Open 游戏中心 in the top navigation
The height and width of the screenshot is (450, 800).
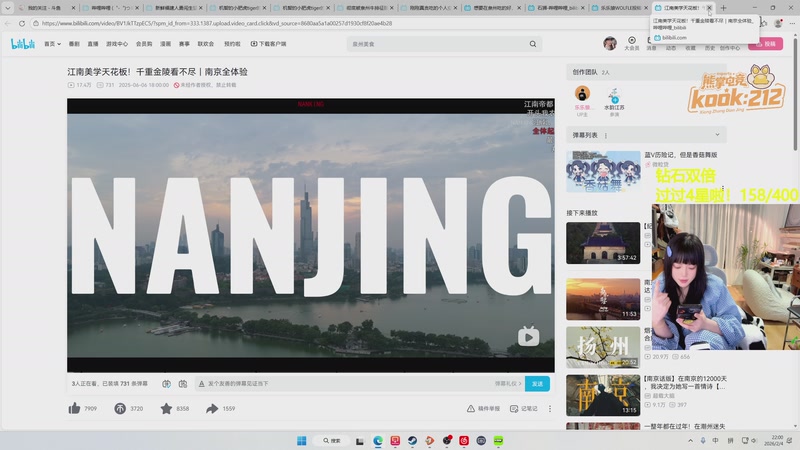(x=117, y=44)
